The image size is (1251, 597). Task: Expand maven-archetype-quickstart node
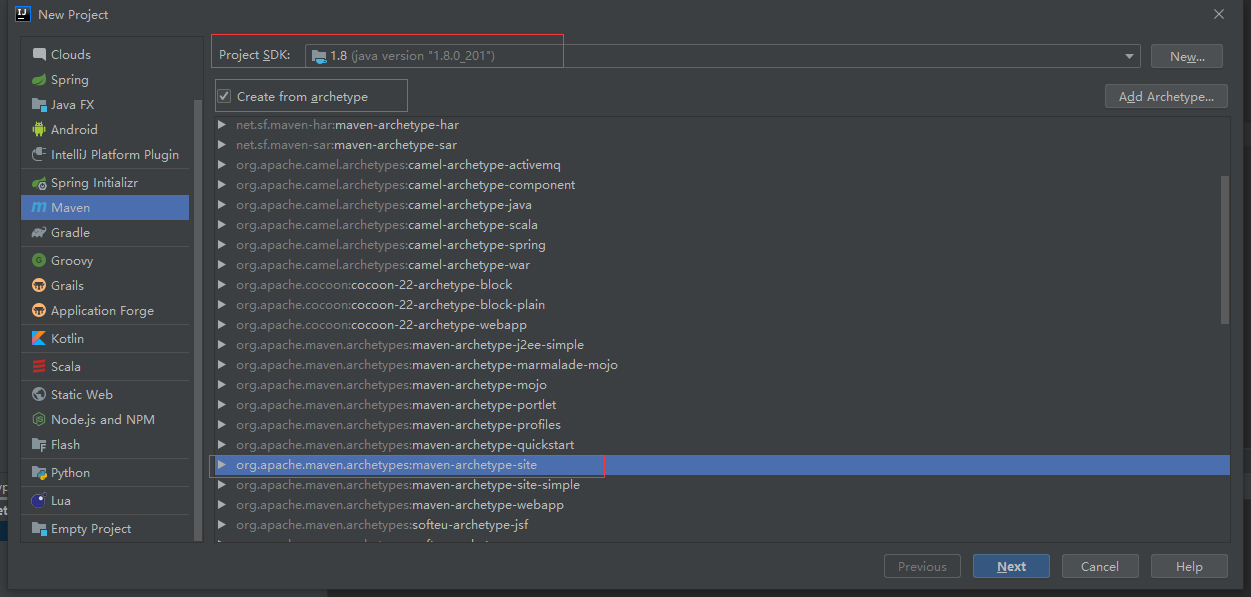point(222,445)
